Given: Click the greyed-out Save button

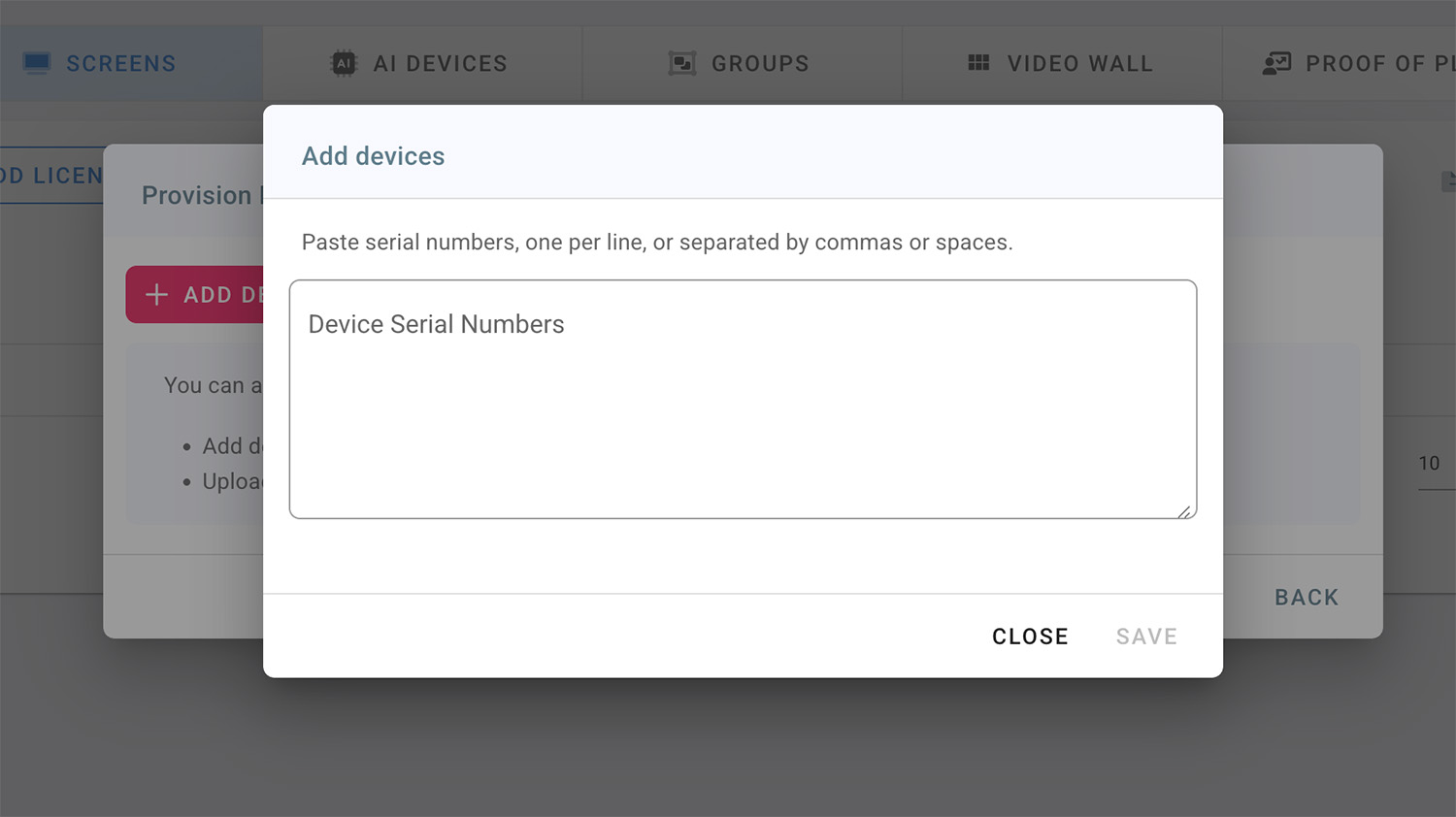Looking at the screenshot, I should click(1146, 637).
